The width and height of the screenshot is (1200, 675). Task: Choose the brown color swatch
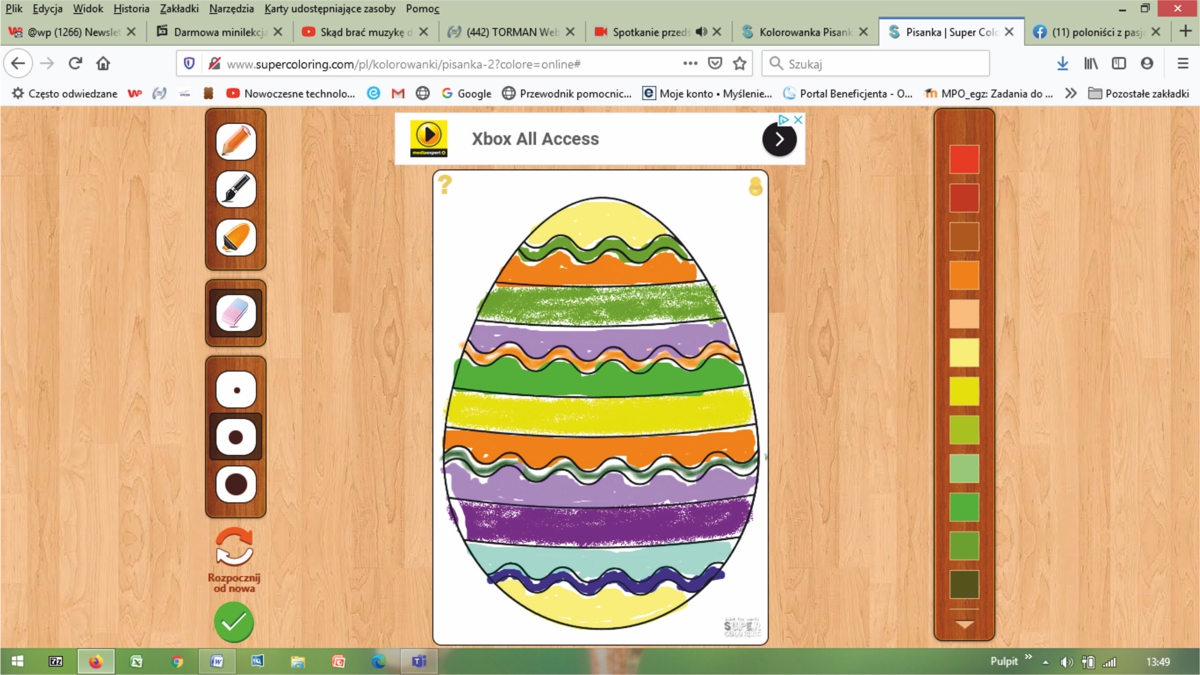pyautogui.click(x=964, y=237)
